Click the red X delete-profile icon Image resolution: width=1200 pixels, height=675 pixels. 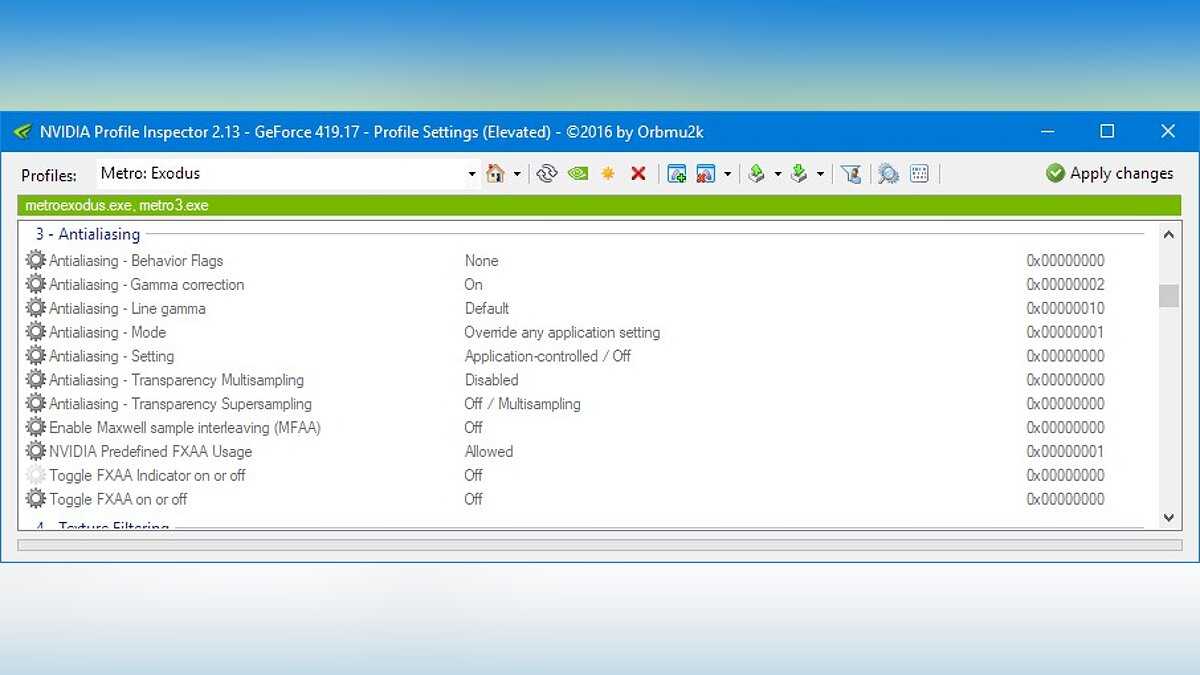click(638, 174)
